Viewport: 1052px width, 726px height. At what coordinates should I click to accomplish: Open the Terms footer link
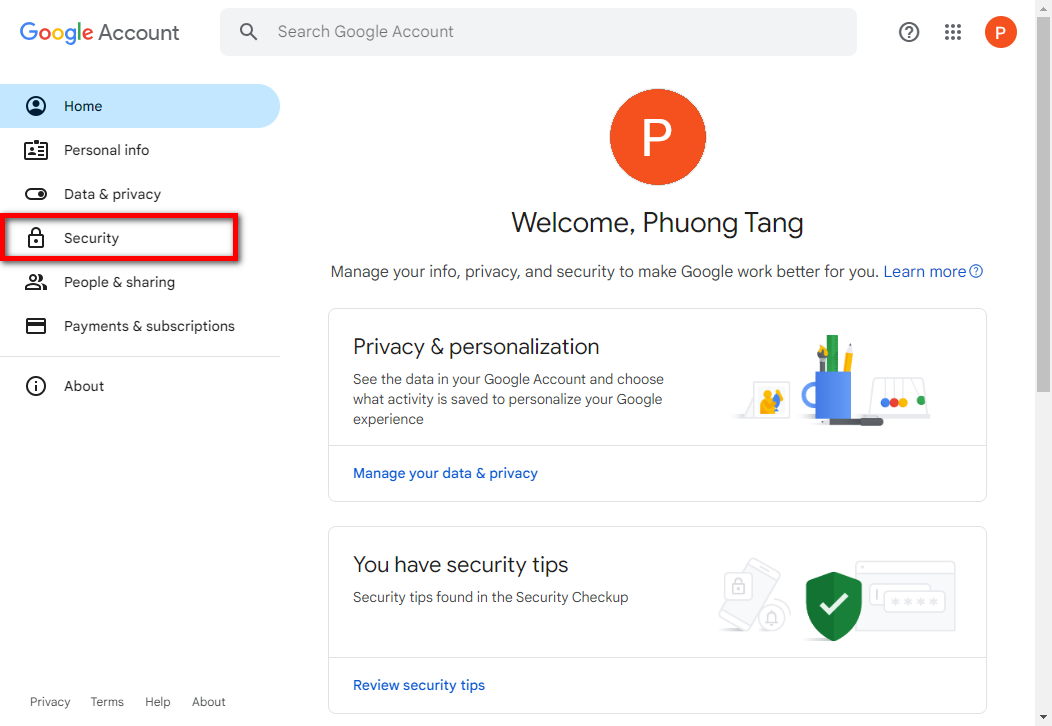tap(107, 702)
